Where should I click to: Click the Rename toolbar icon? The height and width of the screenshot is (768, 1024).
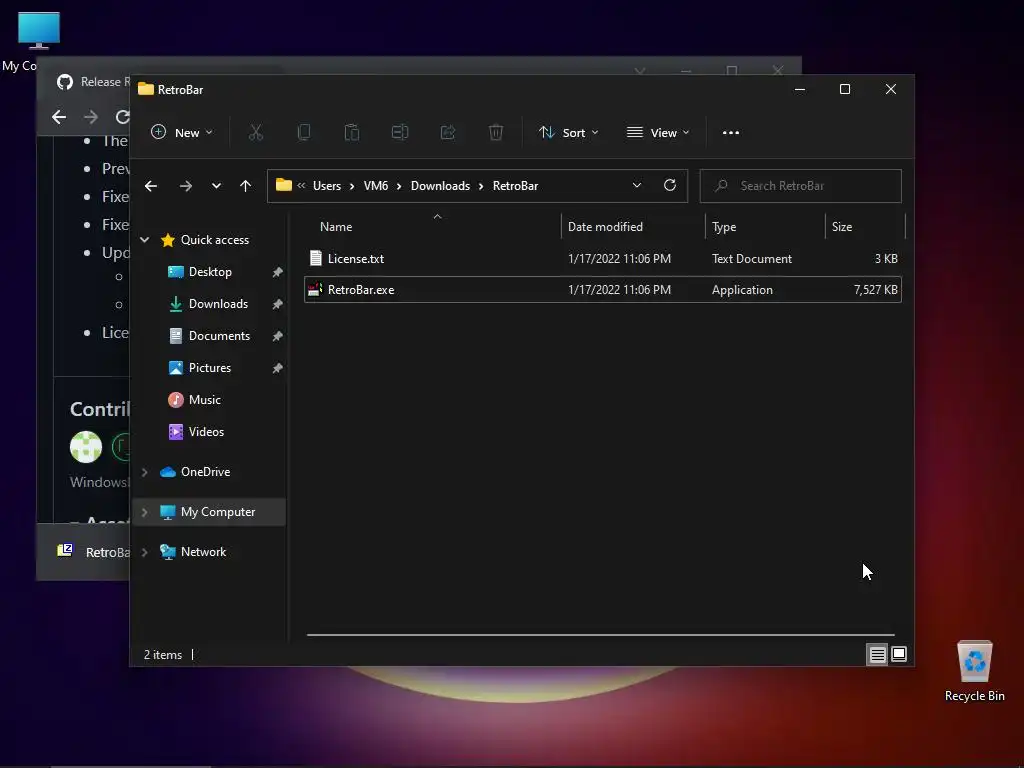(400, 133)
